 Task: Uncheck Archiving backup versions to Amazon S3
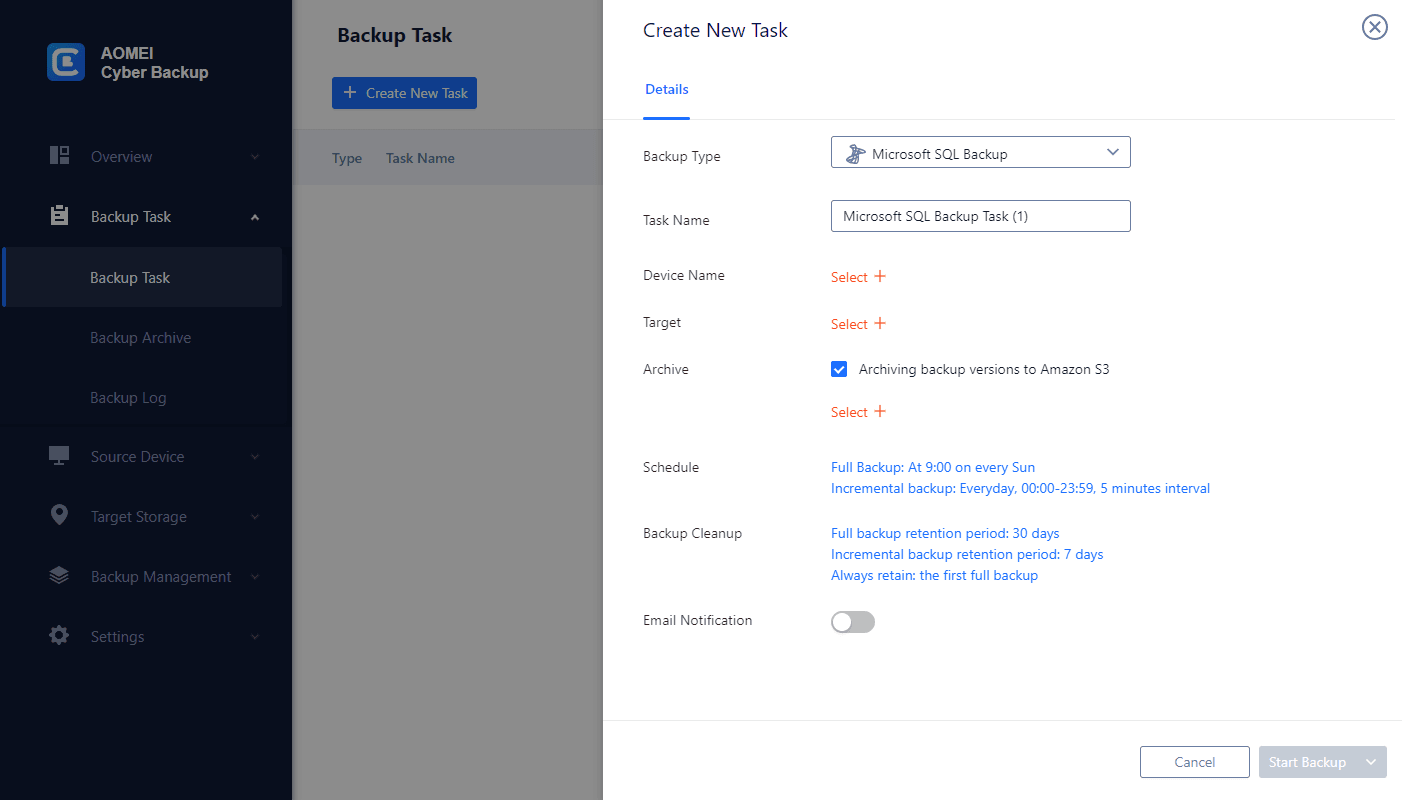coord(839,369)
